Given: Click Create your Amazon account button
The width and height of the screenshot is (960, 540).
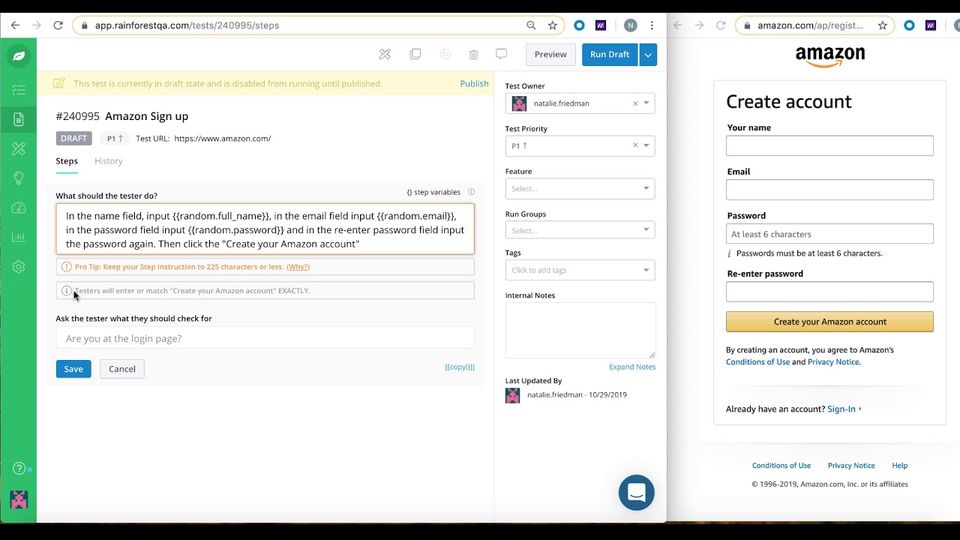Looking at the screenshot, I should pos(830,321).
